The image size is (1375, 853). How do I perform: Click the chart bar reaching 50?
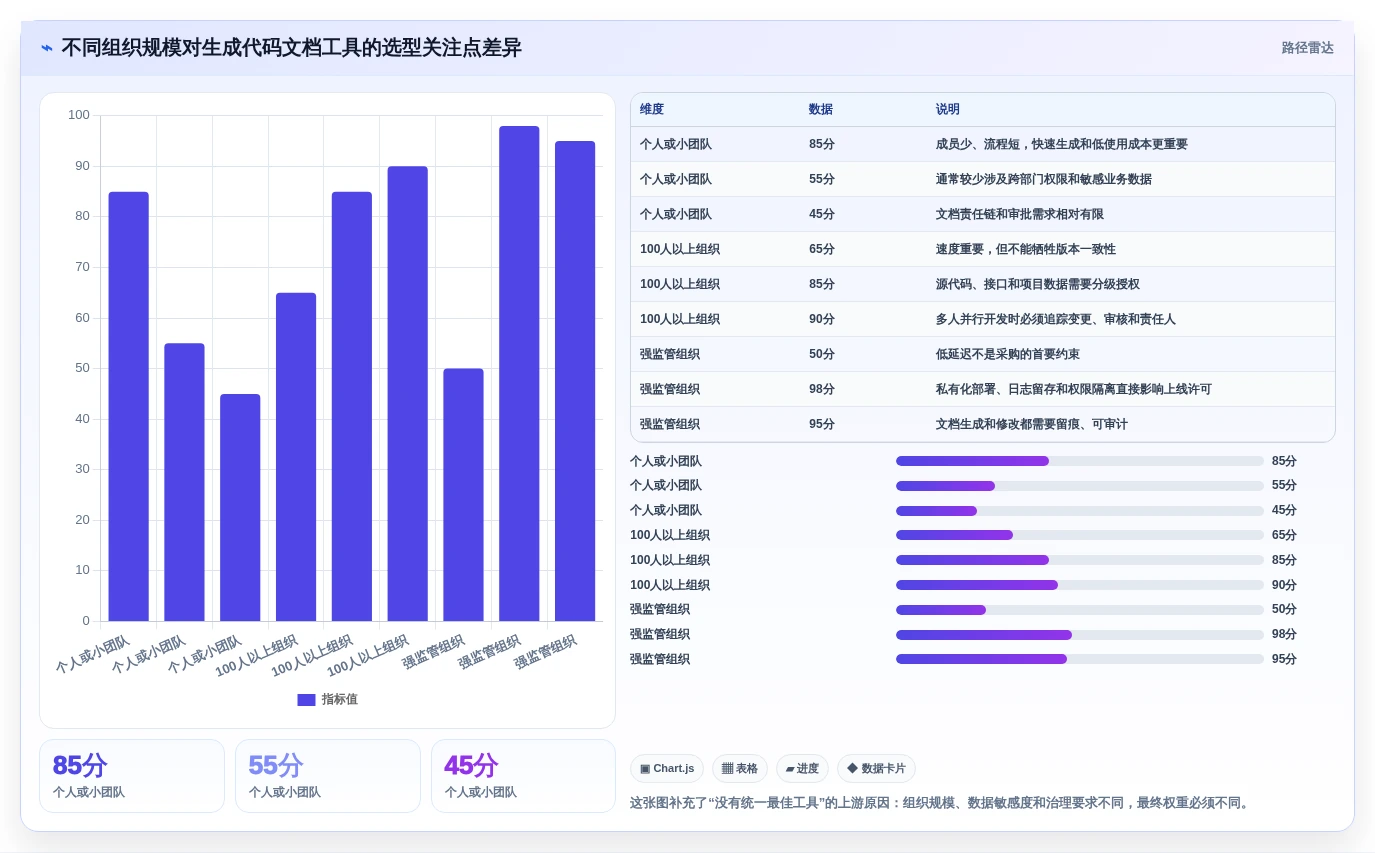click(463, 495)
